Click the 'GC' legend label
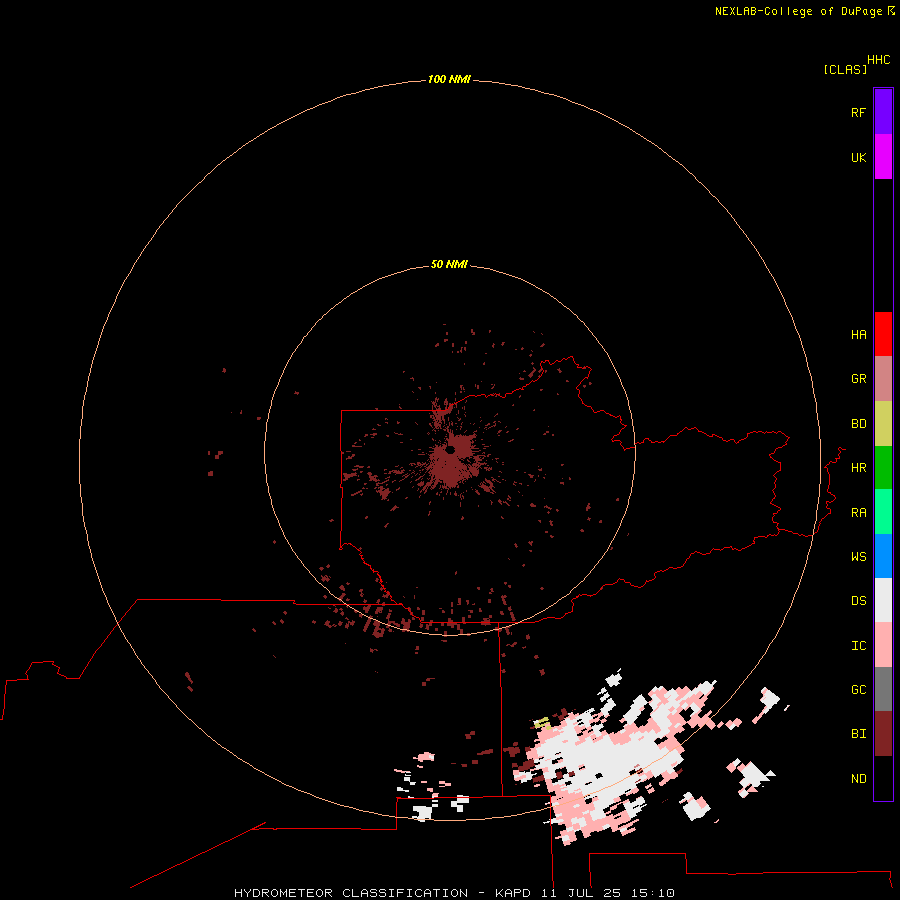Viewport: 900px width, 900px height. (858, 689)
